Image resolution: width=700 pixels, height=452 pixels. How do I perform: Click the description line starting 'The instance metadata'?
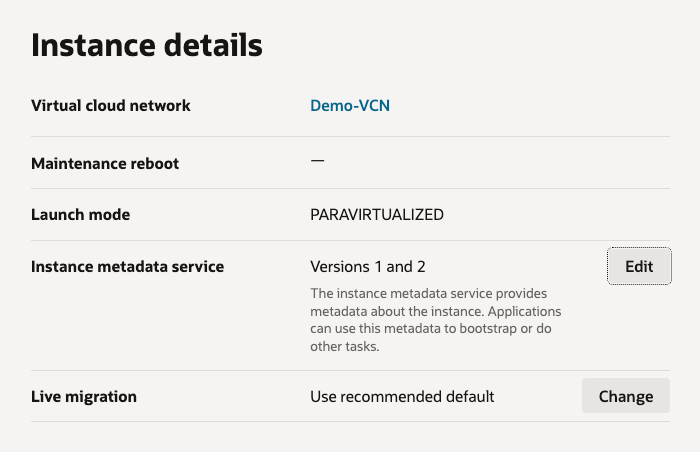tap(429, 294)
